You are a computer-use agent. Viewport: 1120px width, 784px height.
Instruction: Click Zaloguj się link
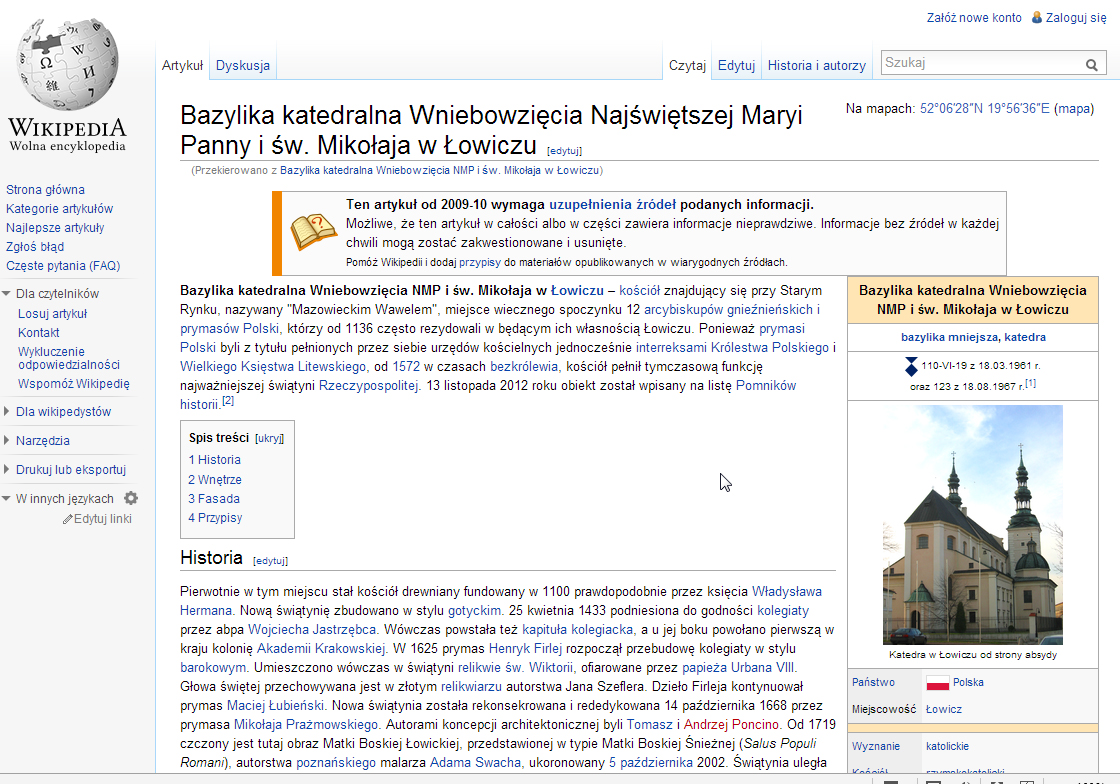click(x=1076, y=17)
